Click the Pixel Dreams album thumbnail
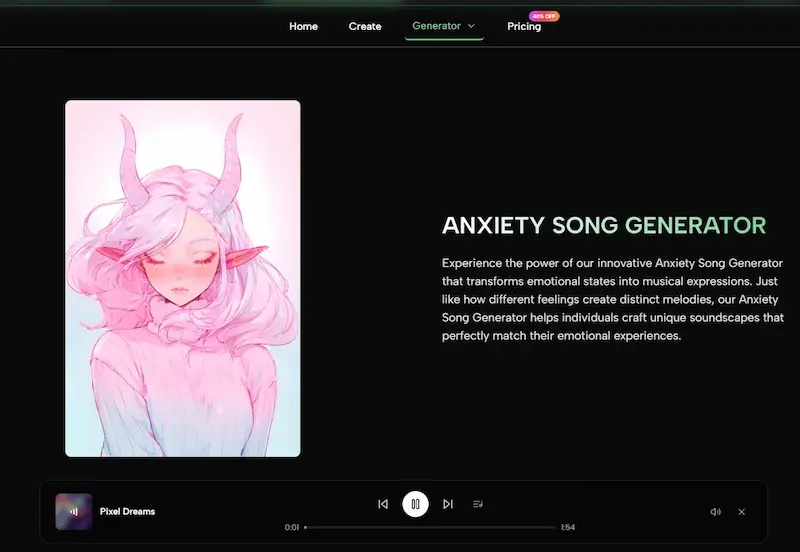This screenshot has height=552, width=800. point(74,512)
